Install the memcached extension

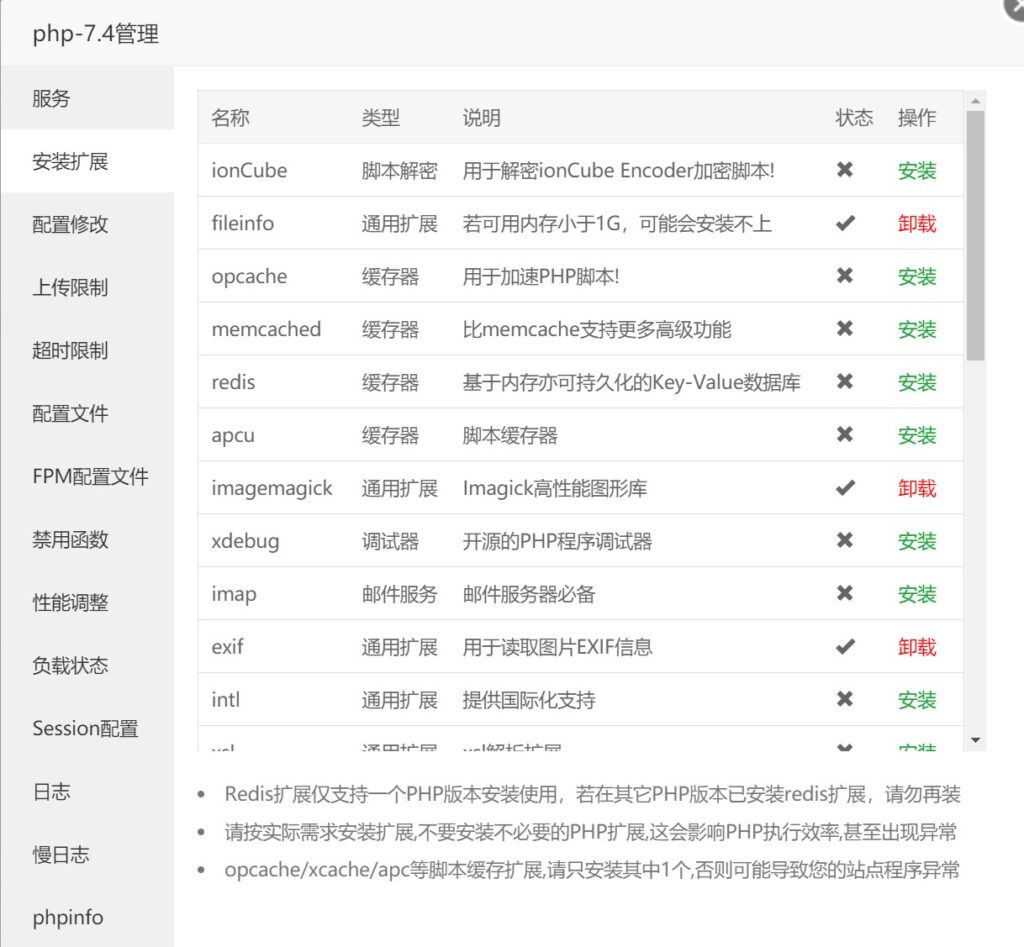tap(916, 330)
